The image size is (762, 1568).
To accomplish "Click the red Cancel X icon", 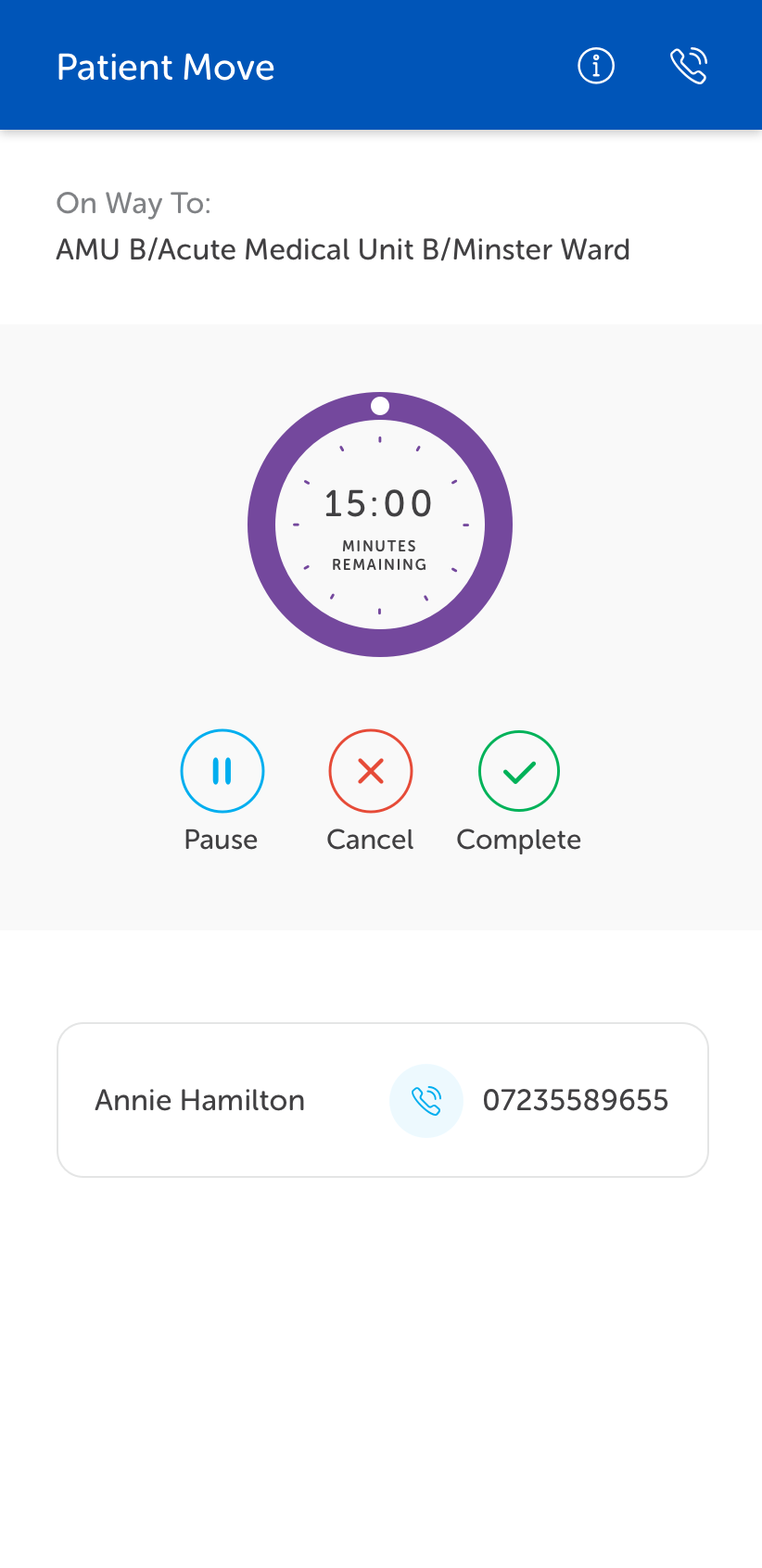I will coord(371,771).
